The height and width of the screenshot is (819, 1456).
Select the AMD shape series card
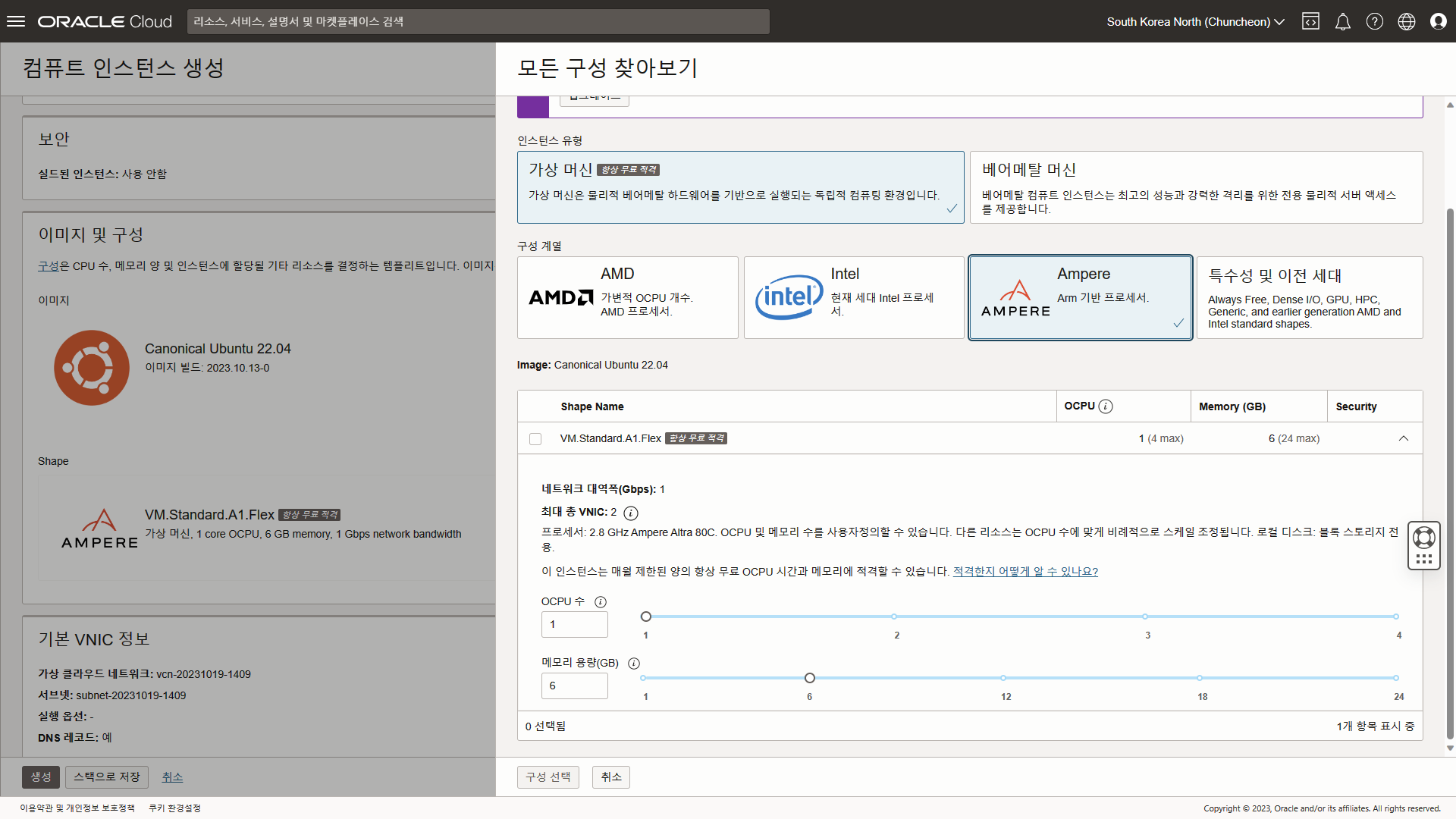pos(627,297)
